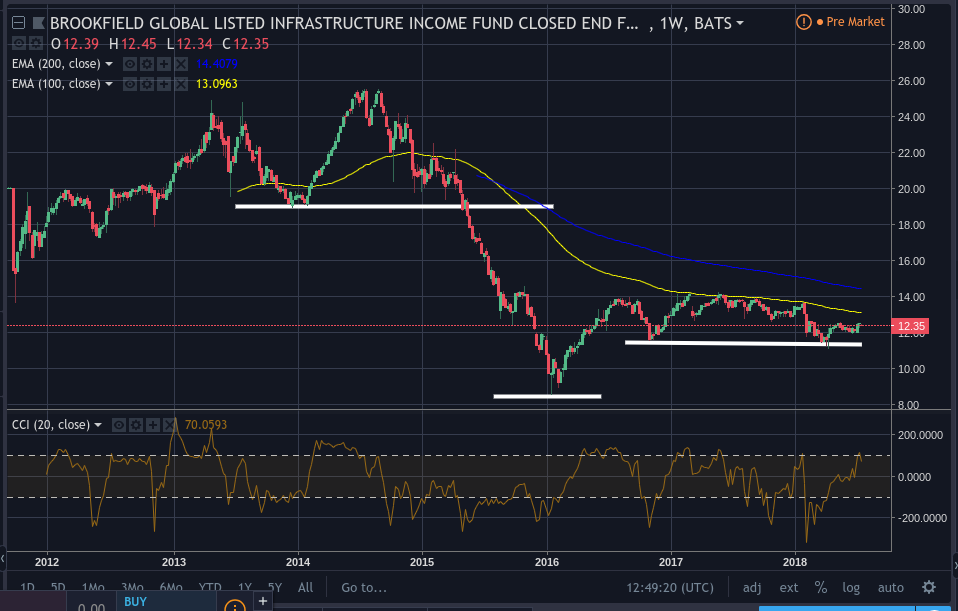Expand the EMA (200, close) dropdown arrow
The image size is (958, 611).
109,64
